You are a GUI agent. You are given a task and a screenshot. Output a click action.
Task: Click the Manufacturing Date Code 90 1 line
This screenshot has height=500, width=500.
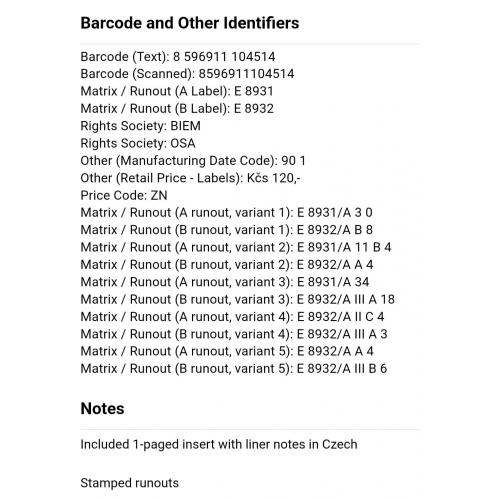click(x=193, y=161)
